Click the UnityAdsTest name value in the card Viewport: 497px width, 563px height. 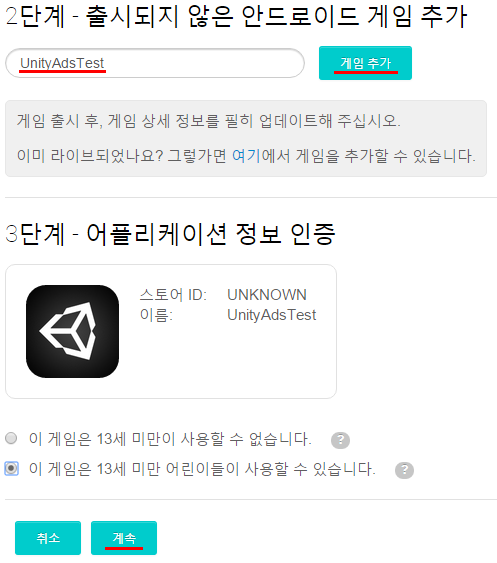pos(271,315)
